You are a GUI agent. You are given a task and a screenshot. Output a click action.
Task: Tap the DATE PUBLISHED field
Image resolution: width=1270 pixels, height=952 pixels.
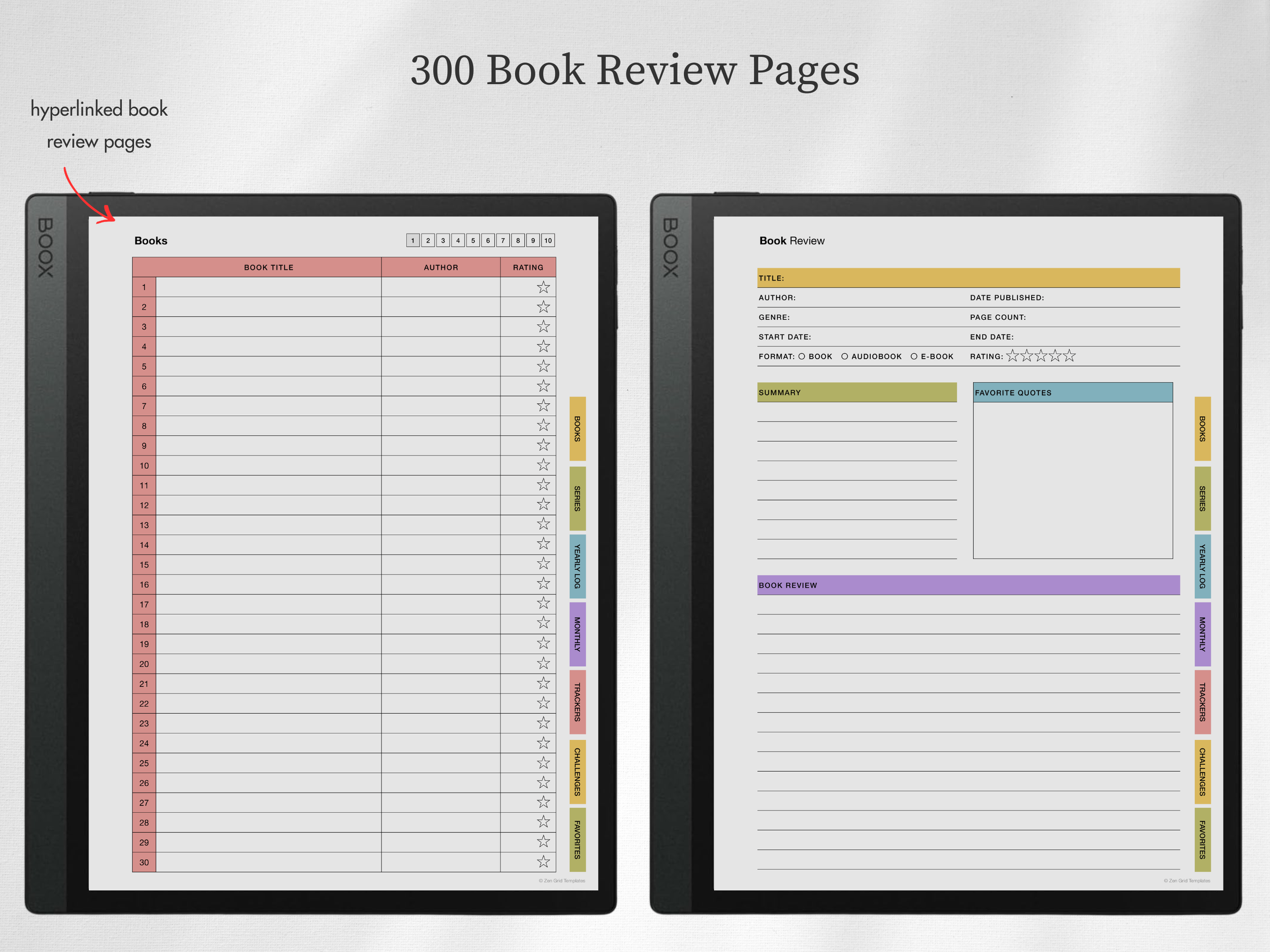coord(1074,297)
